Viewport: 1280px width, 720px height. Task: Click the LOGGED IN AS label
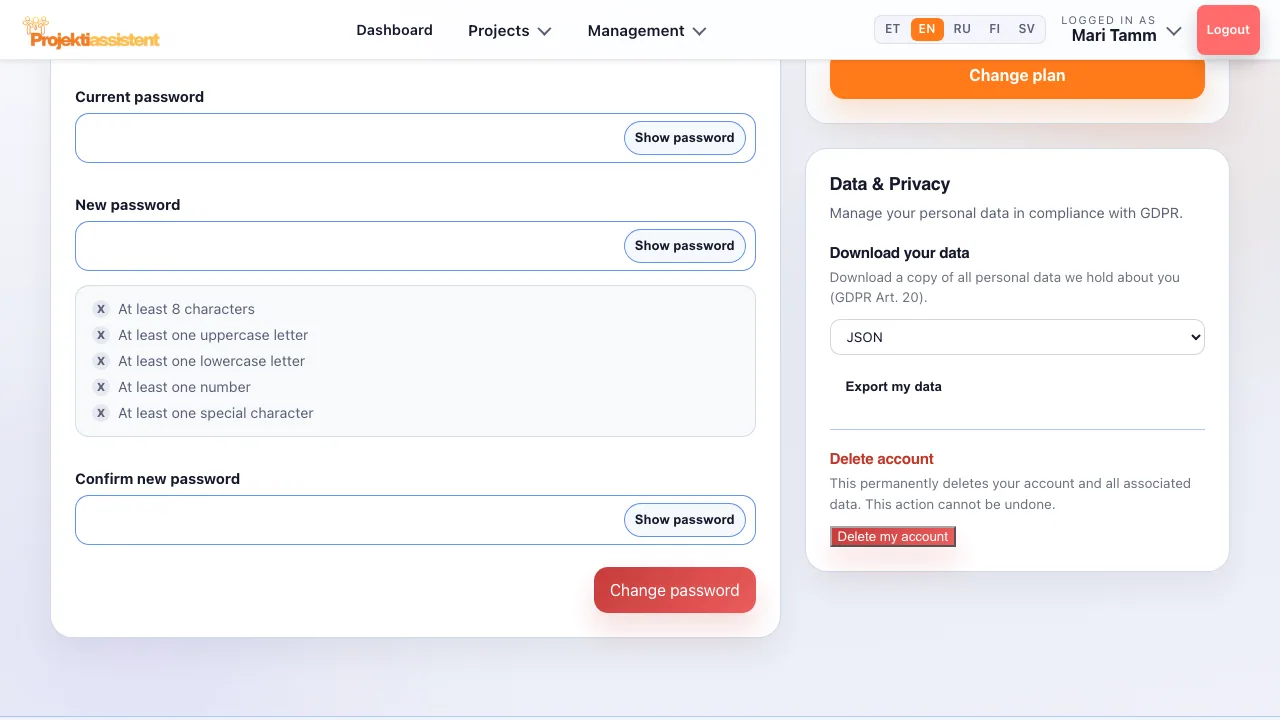tap(1108, 20)
